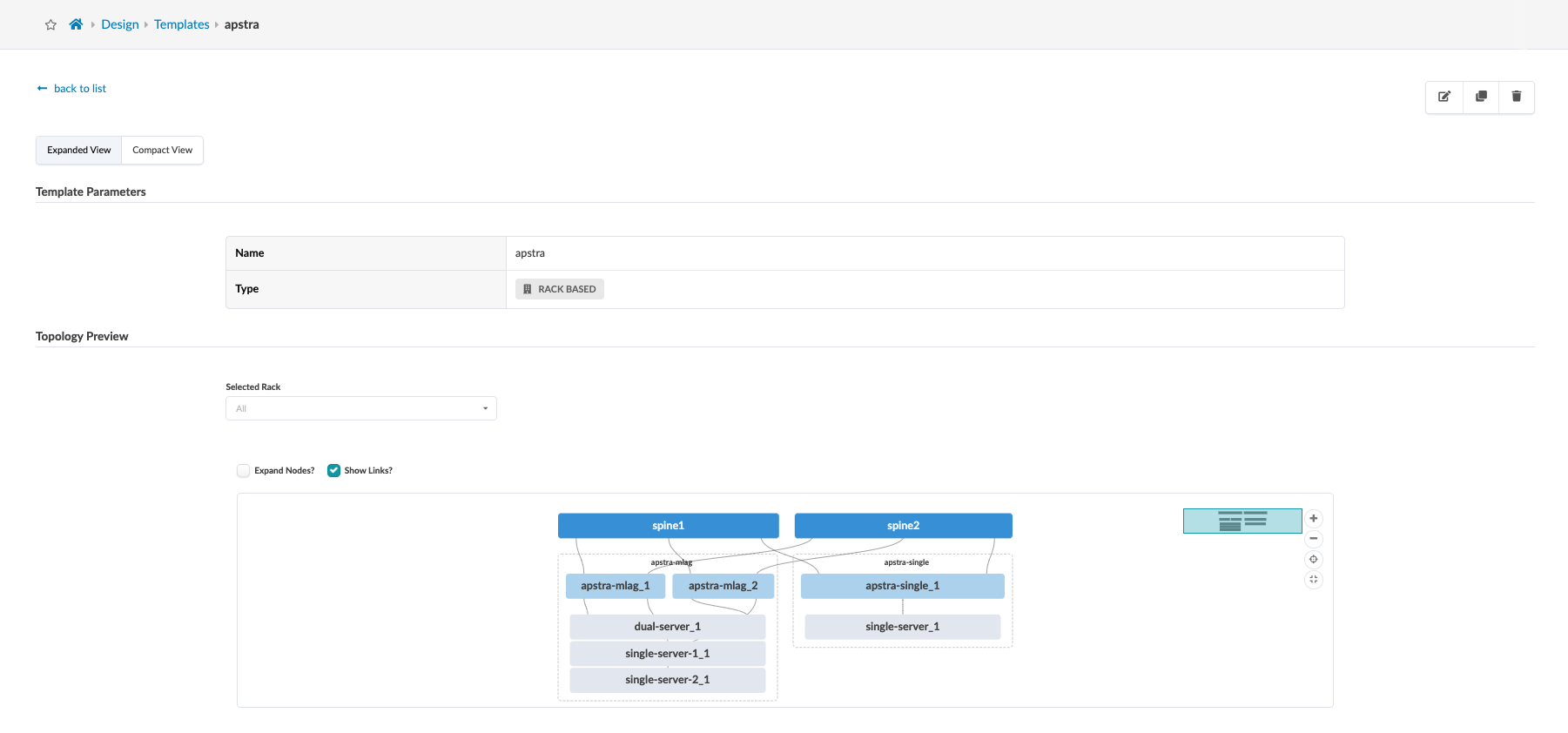1568x733 pixels.
Task: Click the topology minimap thumbnail
Action: [1242, 521]
